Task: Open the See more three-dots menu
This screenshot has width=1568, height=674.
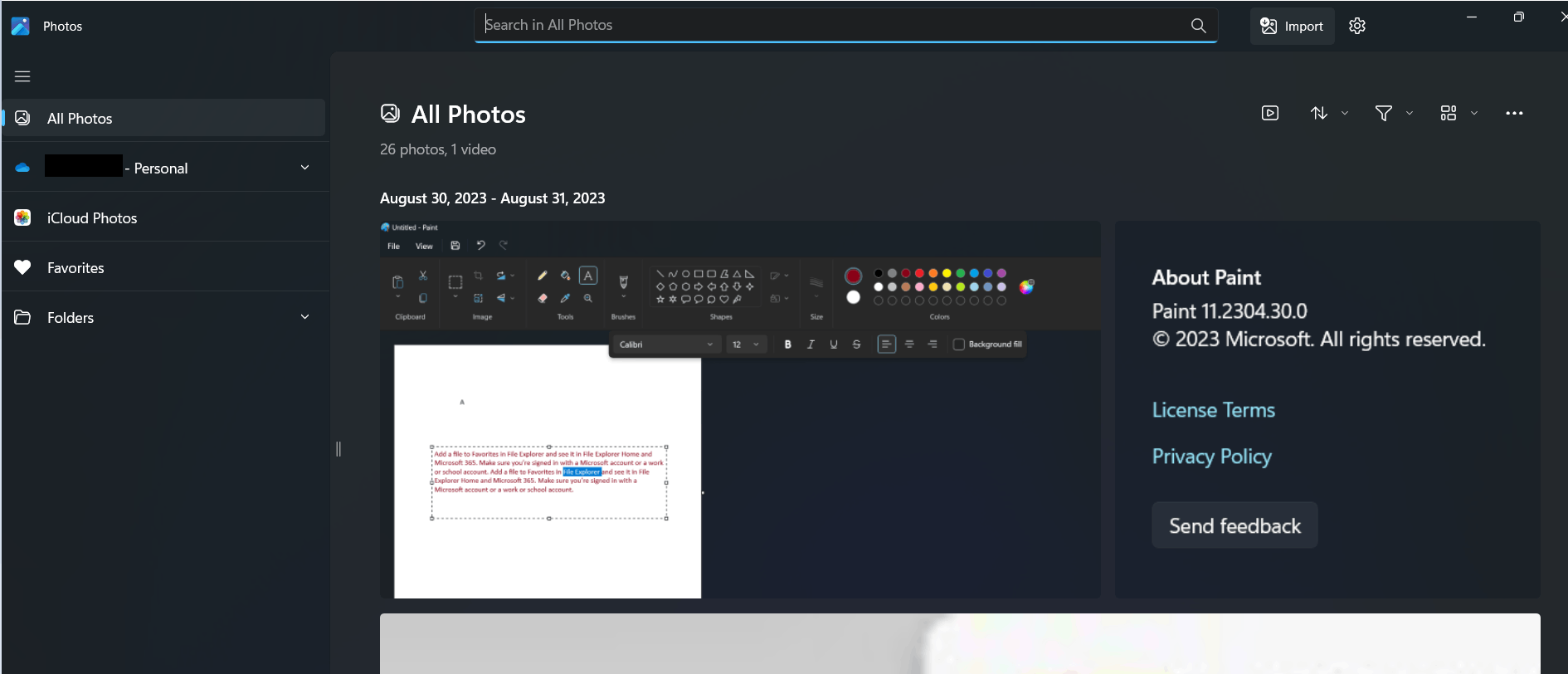Action: coord(1514,113)
